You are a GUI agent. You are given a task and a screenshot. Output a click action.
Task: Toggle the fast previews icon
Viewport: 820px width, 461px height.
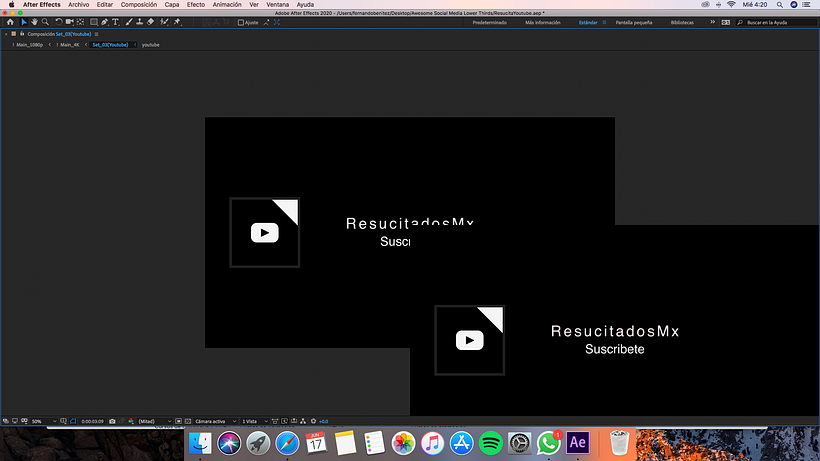284,421
